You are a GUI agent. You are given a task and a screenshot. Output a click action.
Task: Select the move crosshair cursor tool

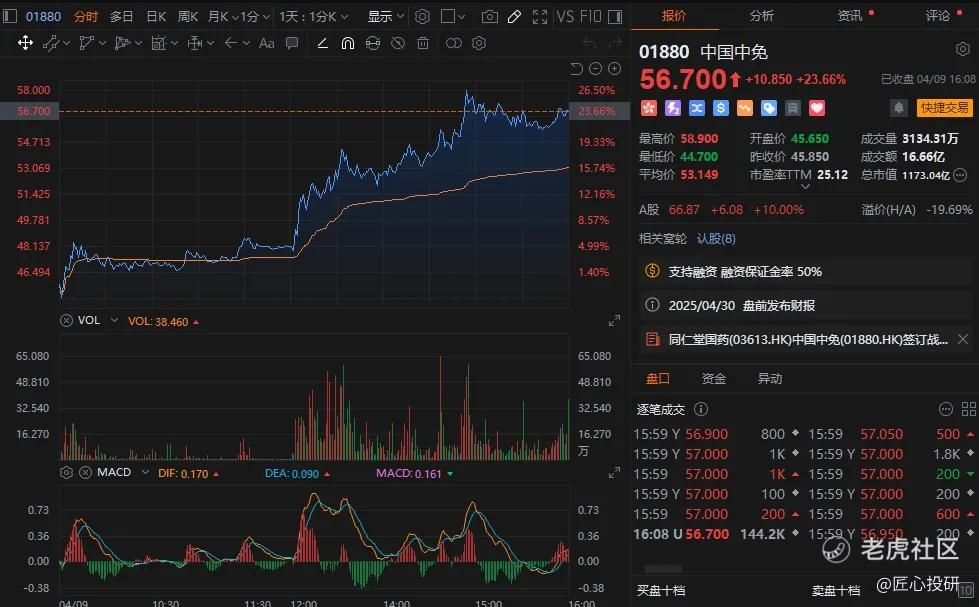click(x=25, y=42)
